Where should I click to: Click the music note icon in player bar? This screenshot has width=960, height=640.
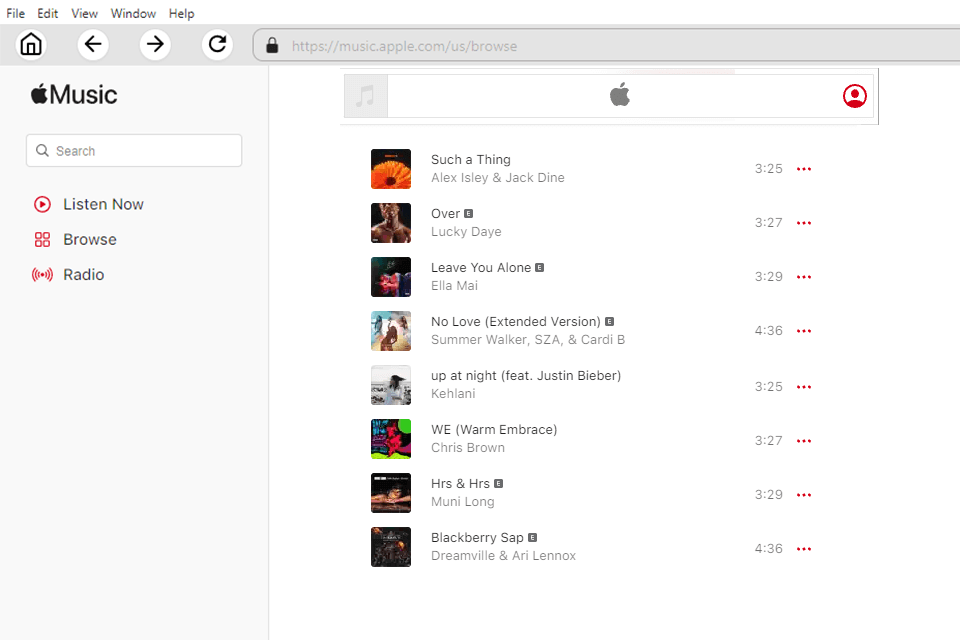tap(366, 96)
